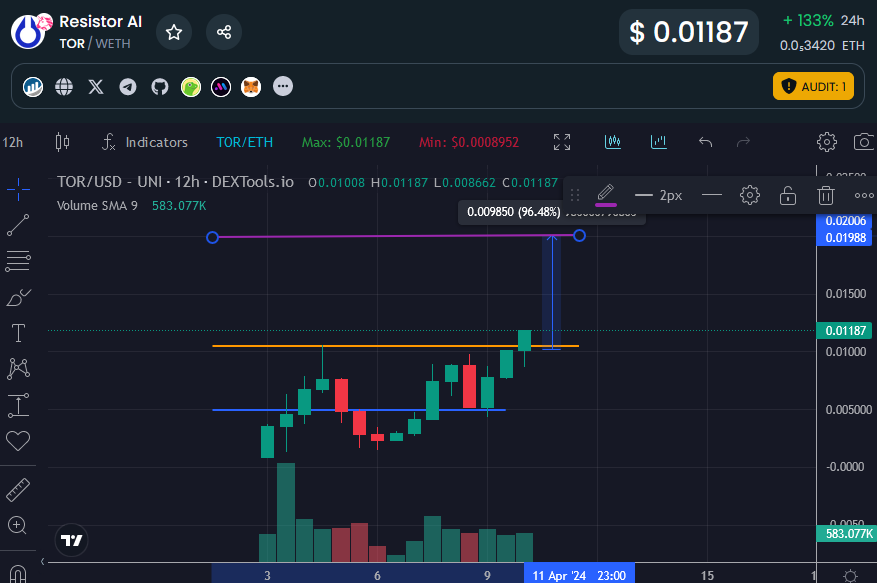The height and width of the screenshot is (583, 877).
Task: Open the GitHub repository link
Action: click(x=160, y=87)
